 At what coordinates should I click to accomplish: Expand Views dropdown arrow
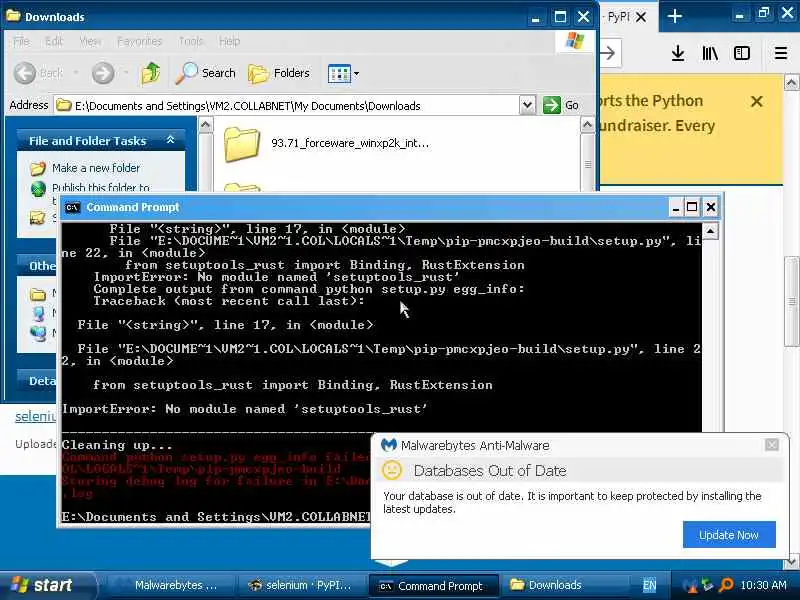pyautogui.click(x=357, y=73)
